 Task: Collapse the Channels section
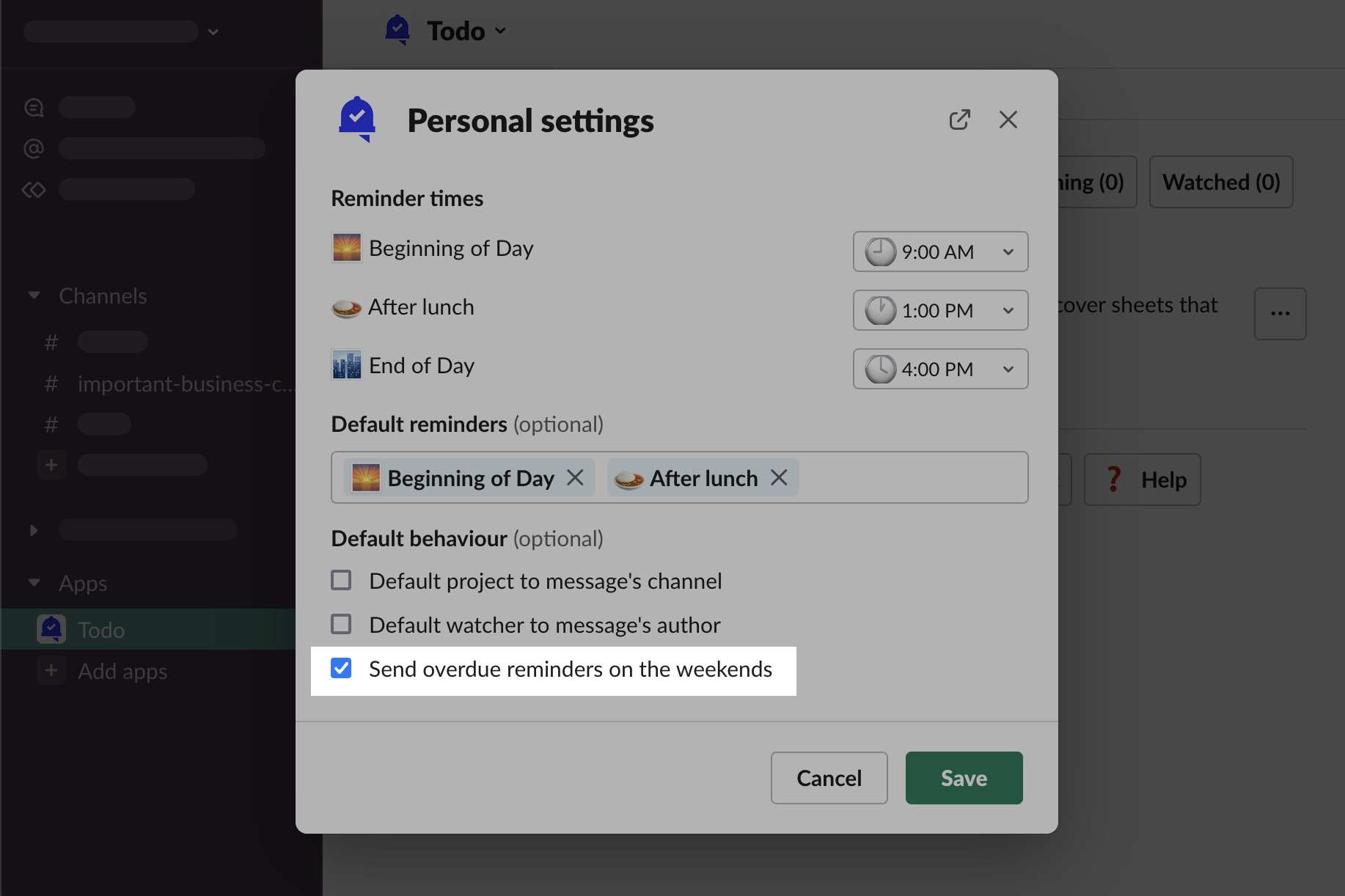(34, 295)
